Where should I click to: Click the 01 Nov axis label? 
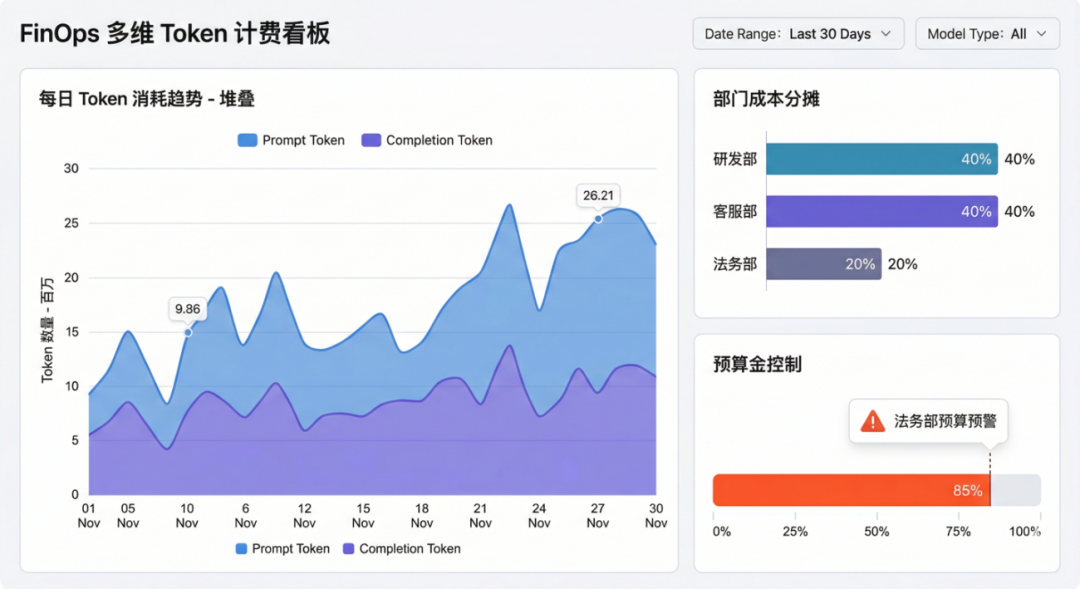pyautogui.click(x=89, y=516)
